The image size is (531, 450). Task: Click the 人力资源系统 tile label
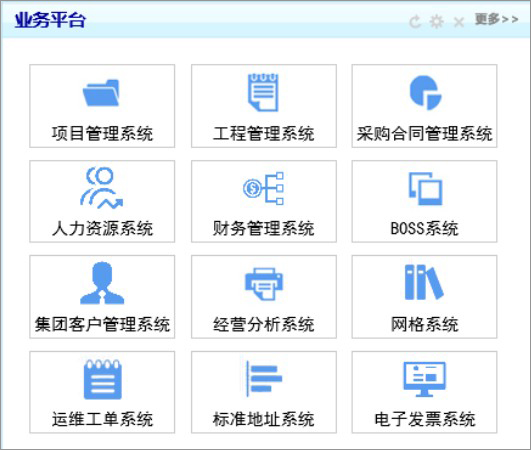(x=102, y=228)
